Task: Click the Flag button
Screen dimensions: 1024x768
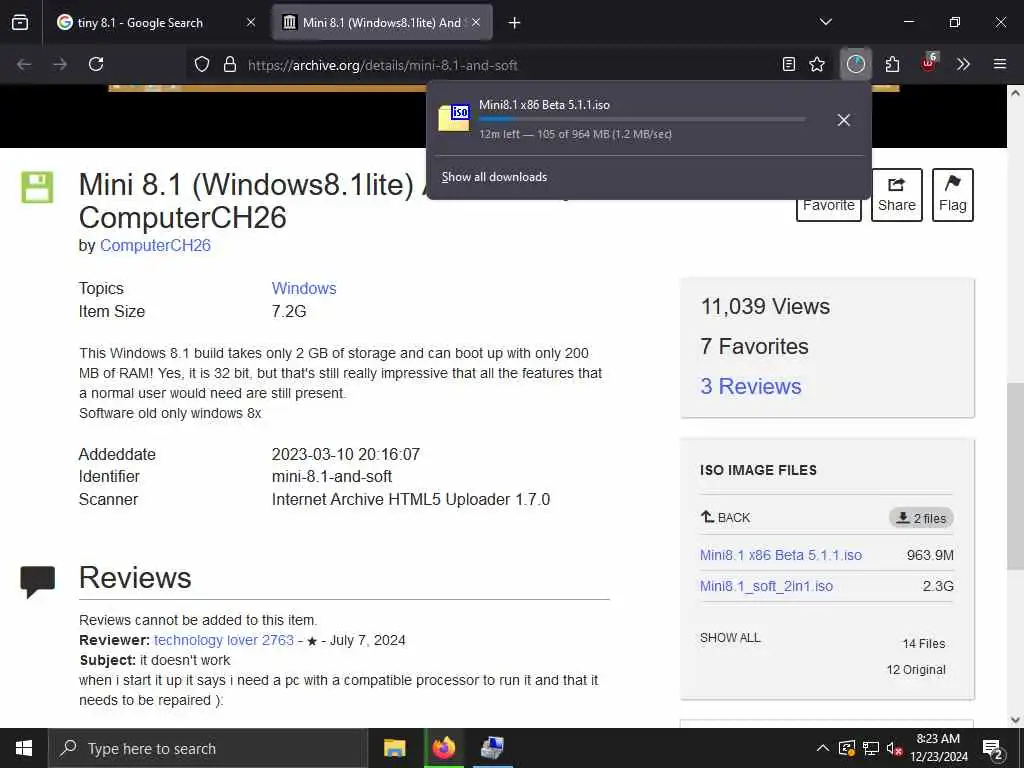Action: [x=953, y=195]
